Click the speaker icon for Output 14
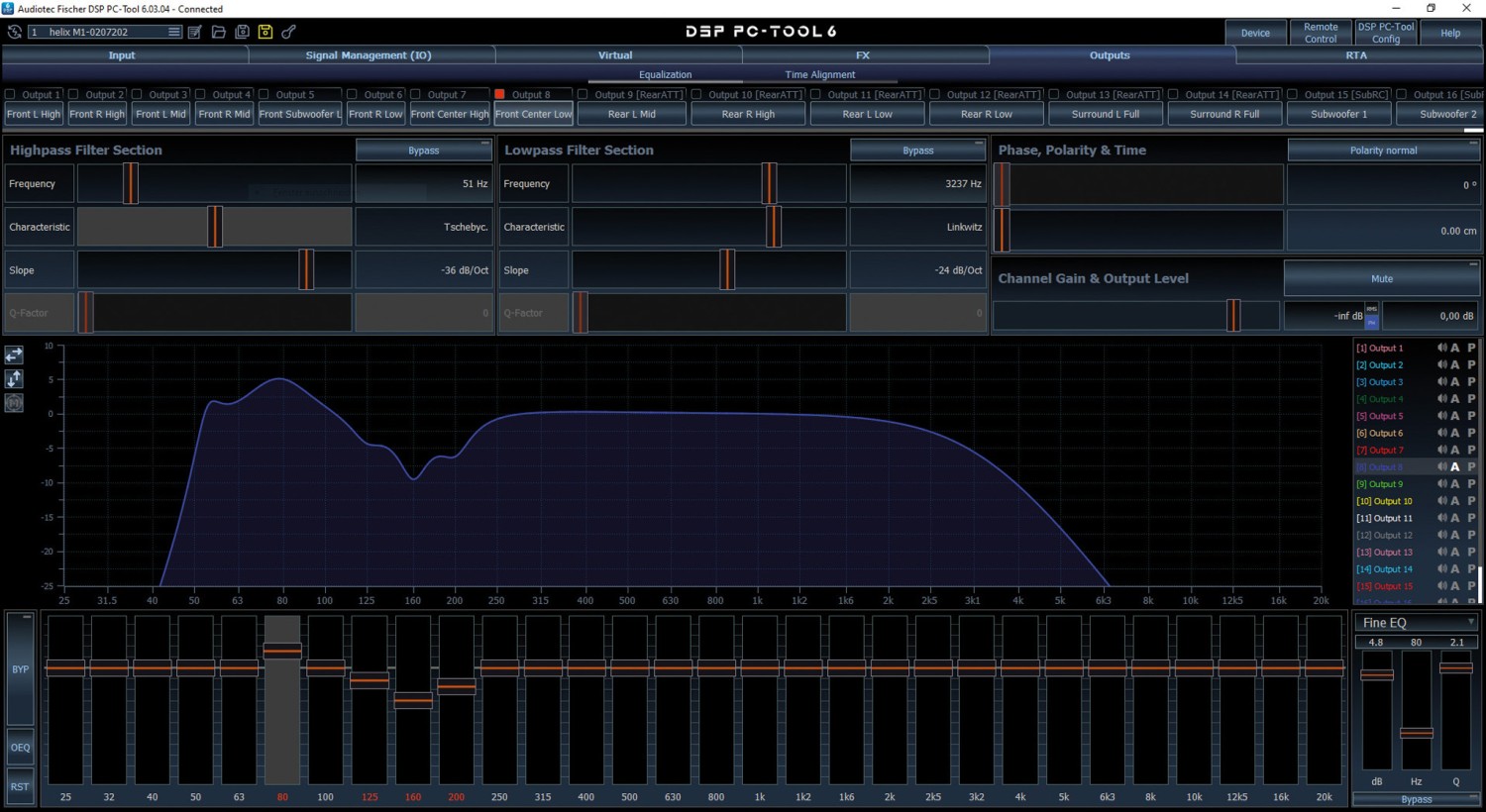1486x812 pixels. [x=1441, y=568]
